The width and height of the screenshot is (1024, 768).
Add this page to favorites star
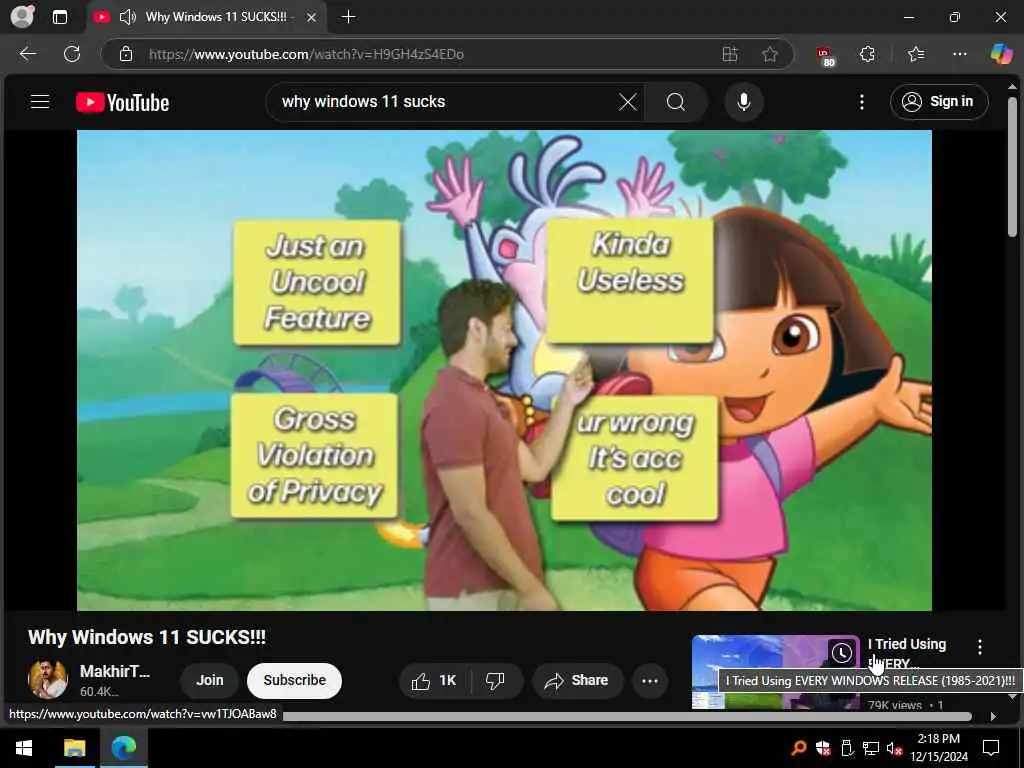pos(770,54)
